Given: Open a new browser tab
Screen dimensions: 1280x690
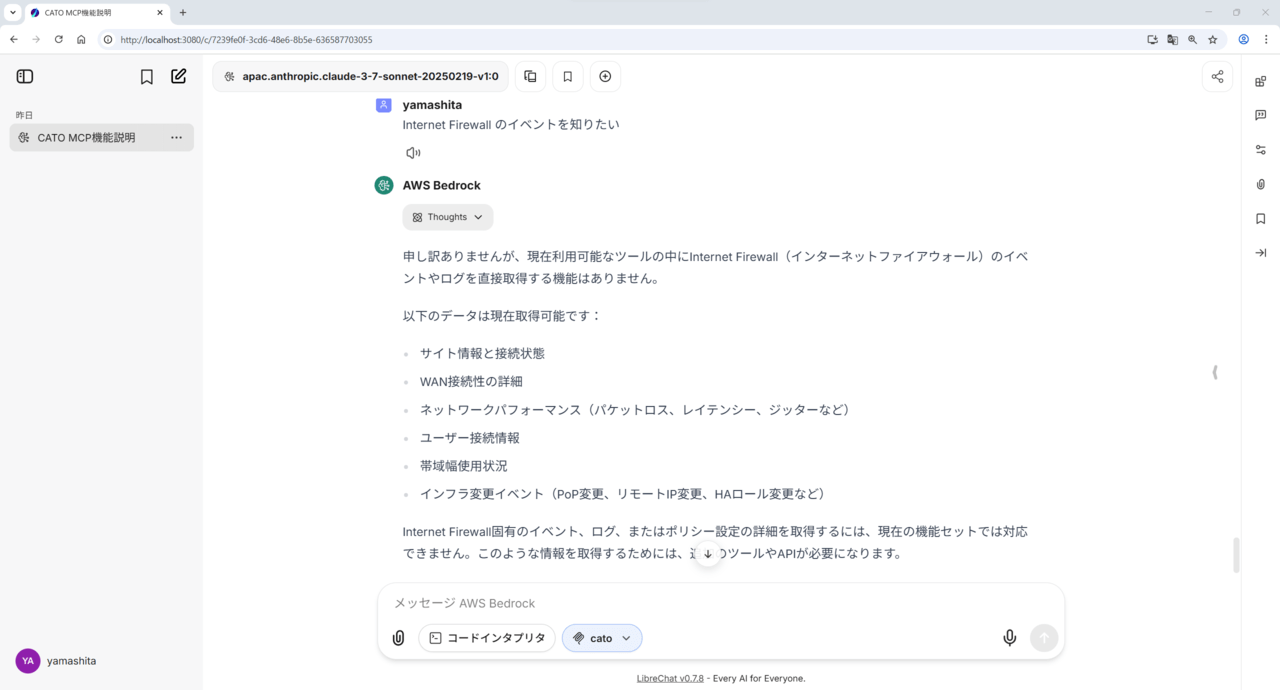Looking at the screenshot, I should pyautogui.click(x=183, y=13).
